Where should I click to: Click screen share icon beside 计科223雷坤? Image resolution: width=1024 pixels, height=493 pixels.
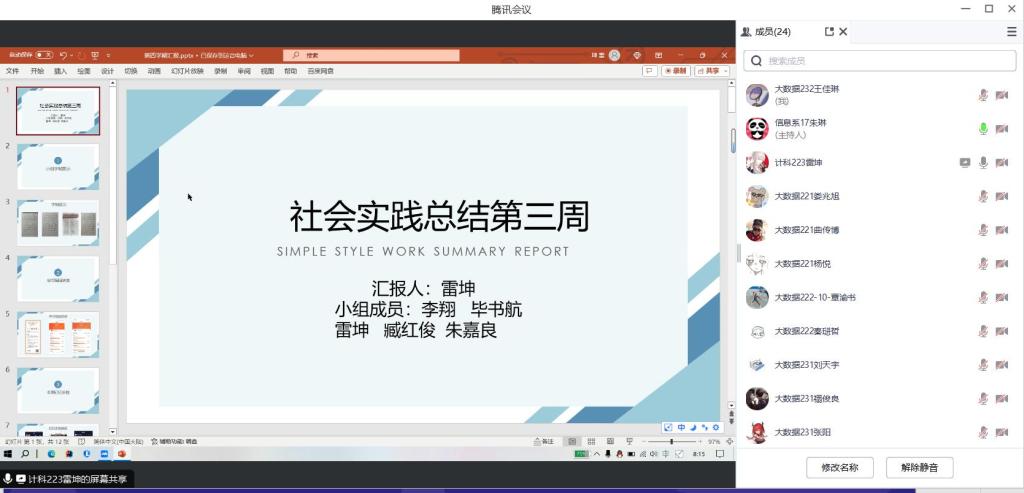(964, 163)
